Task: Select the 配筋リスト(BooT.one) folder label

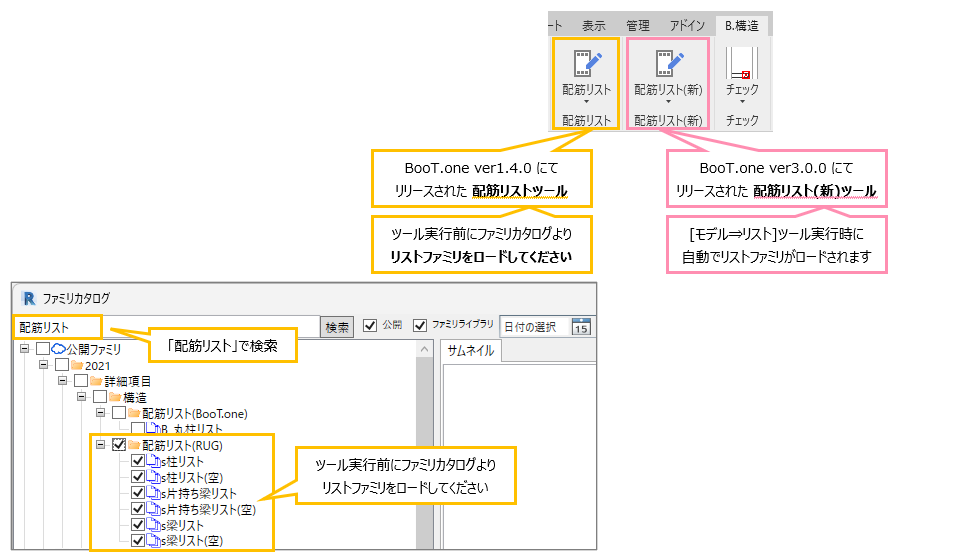Action: click(x=195, y=413)
